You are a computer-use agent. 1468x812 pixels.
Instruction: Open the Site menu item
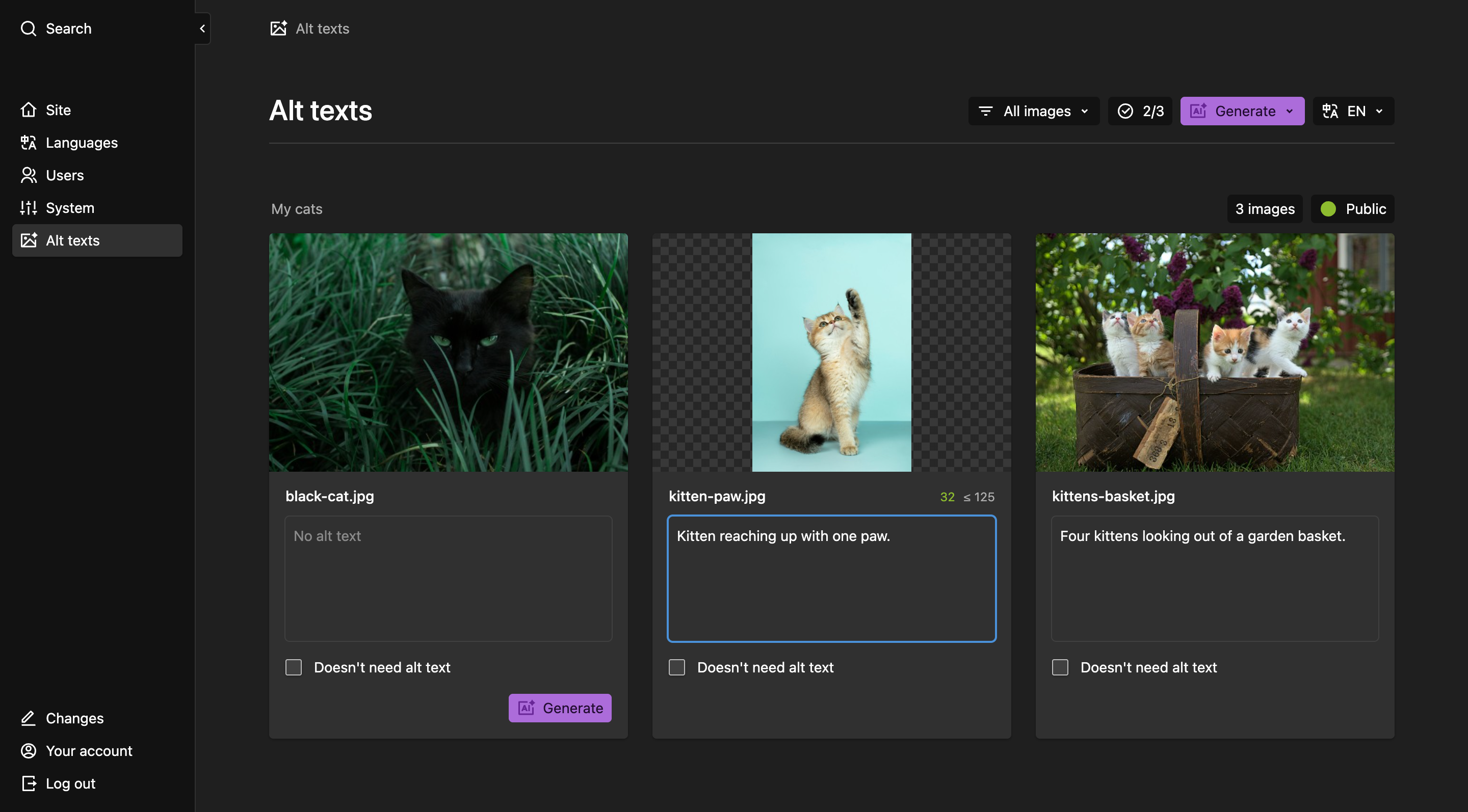click(97, 110)
